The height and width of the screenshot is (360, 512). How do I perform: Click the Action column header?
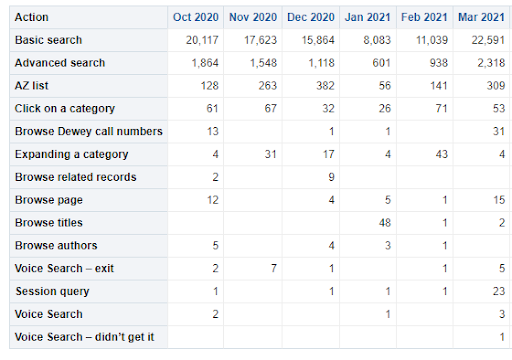[x=32, y=17]
